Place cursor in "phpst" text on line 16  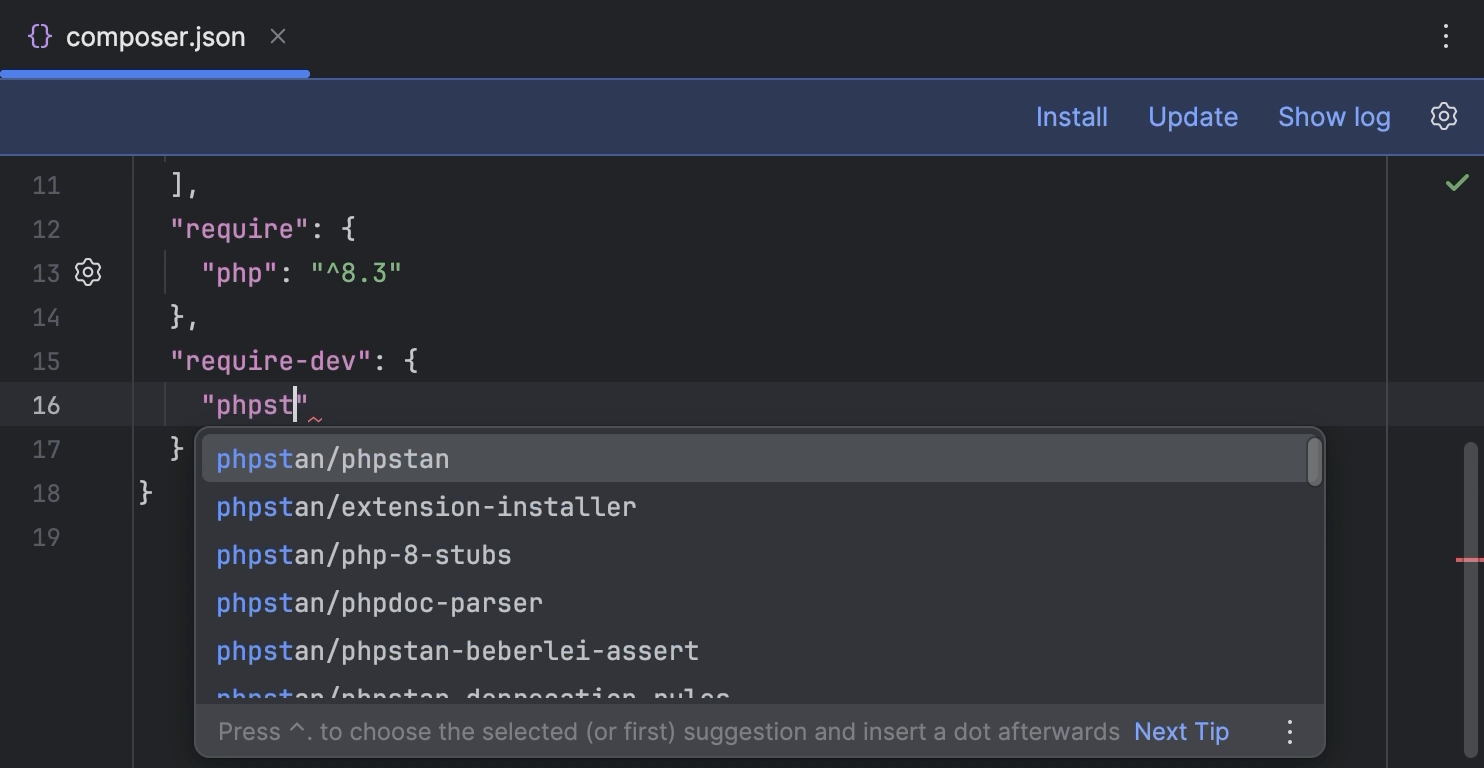(x=255, y=405)
